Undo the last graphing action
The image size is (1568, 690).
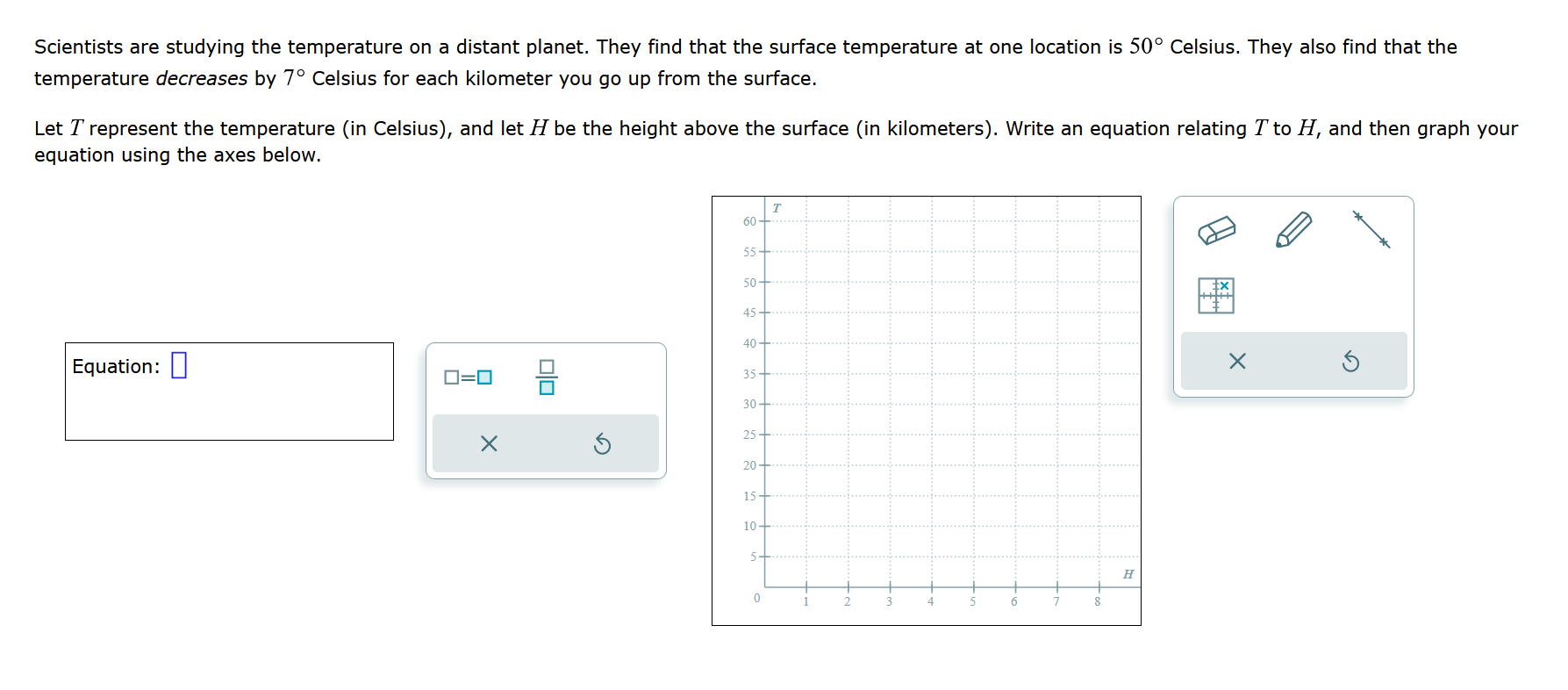[1350, 360]
